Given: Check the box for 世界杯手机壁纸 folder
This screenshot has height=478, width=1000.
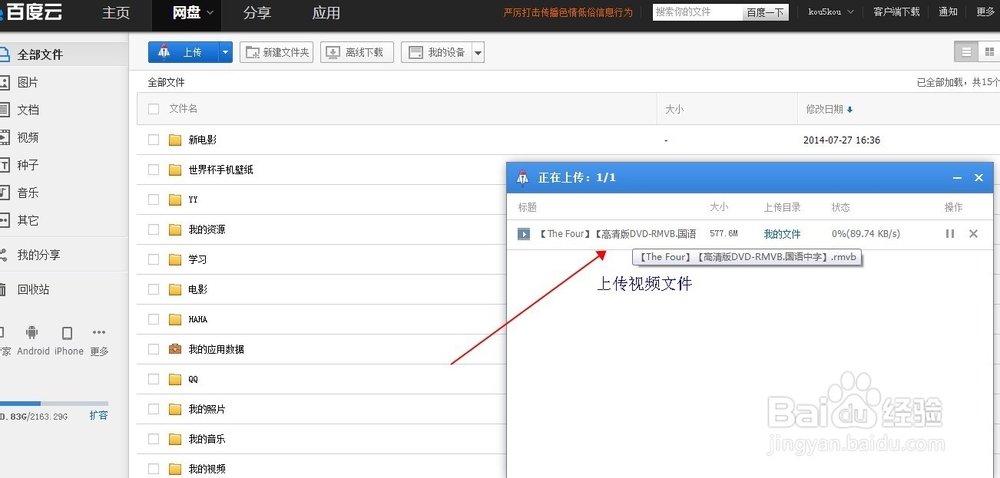Looking at the screenshot, I should click(153, 170).
